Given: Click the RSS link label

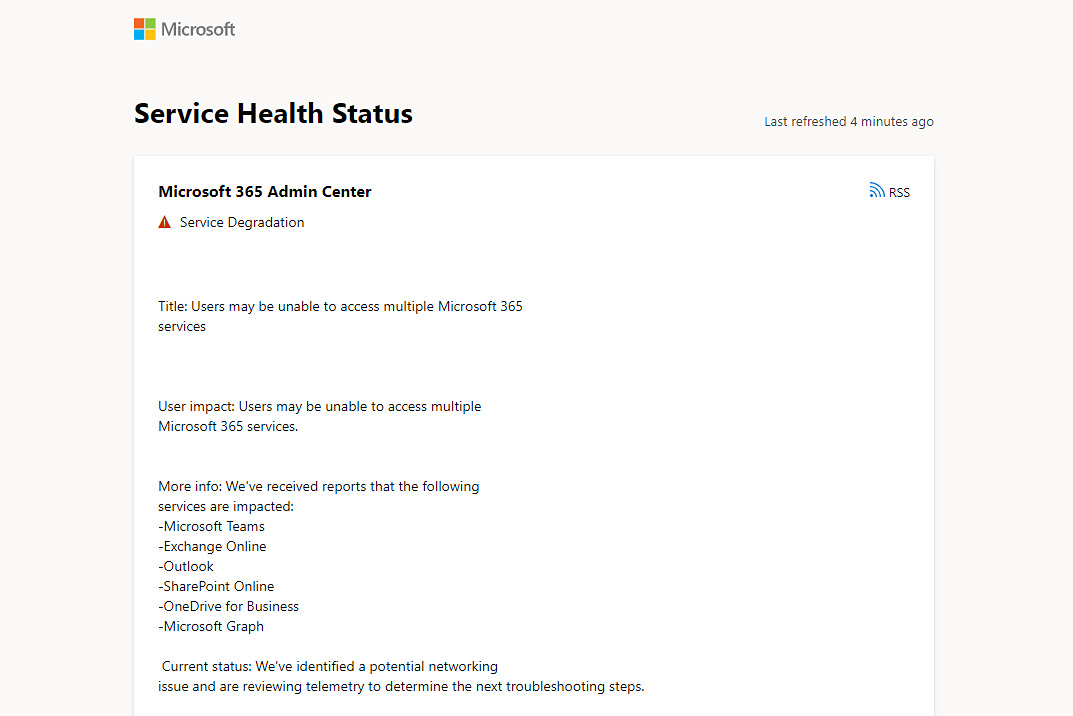Looking at the screenshot, I should point(899,192).
